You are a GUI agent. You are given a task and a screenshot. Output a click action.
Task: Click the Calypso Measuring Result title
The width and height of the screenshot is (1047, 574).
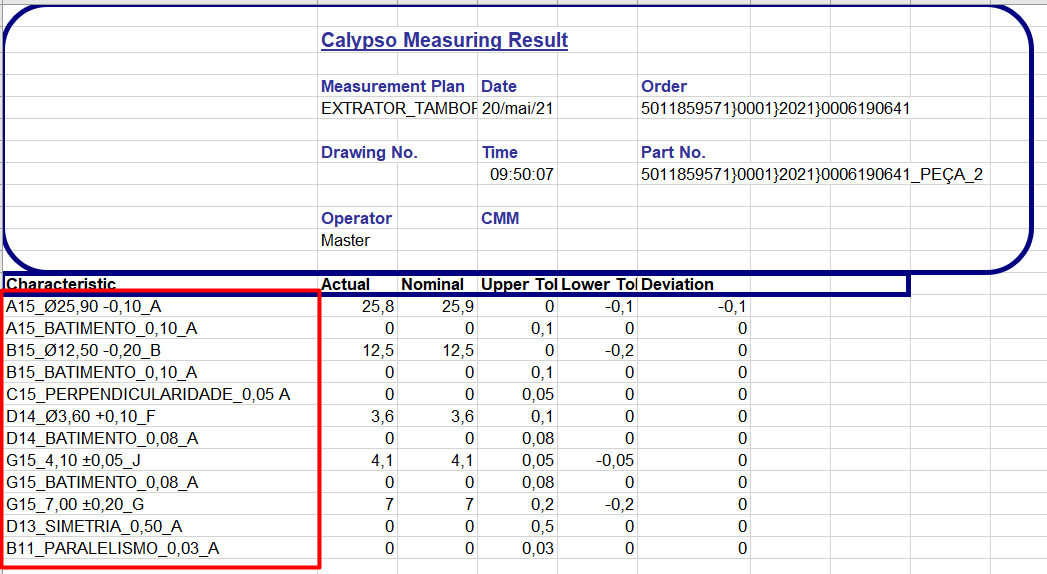(444, 40)
